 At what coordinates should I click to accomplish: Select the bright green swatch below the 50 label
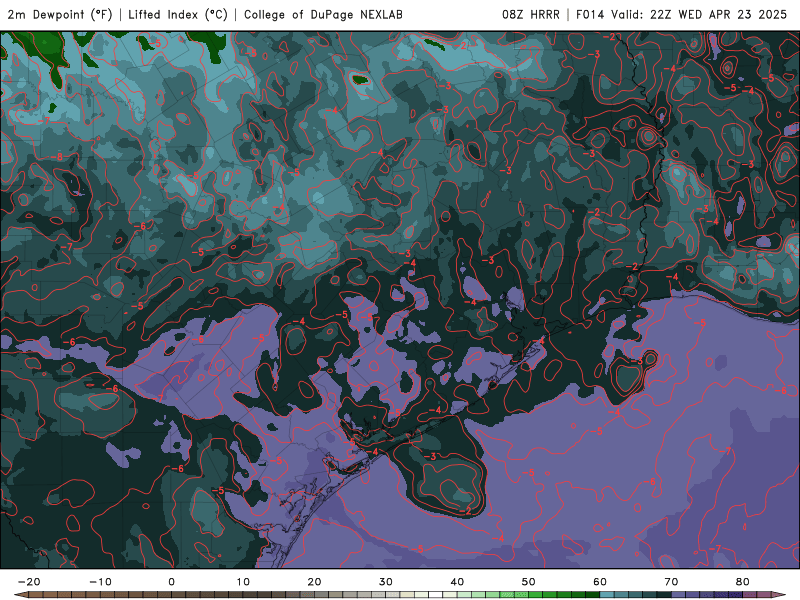pos(536,595)
